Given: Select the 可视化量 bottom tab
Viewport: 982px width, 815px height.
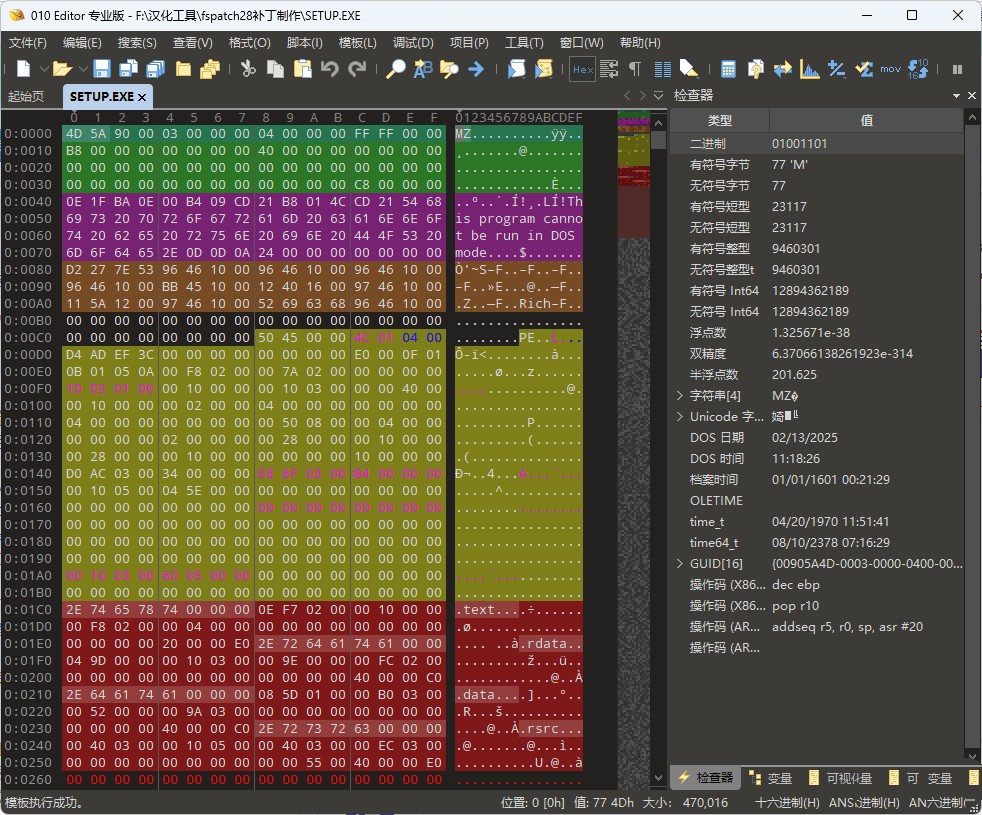Looking at the screenshot, I should (x=840, y=778).
